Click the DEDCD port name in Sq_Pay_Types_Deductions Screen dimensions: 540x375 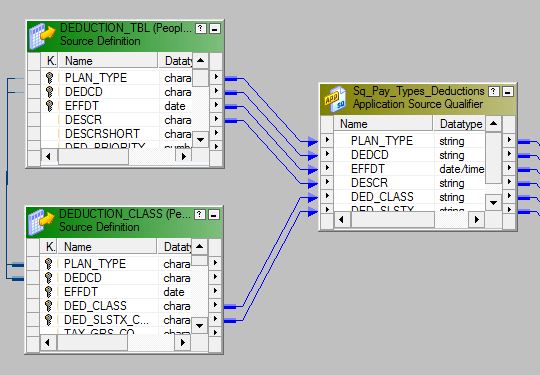370,155
